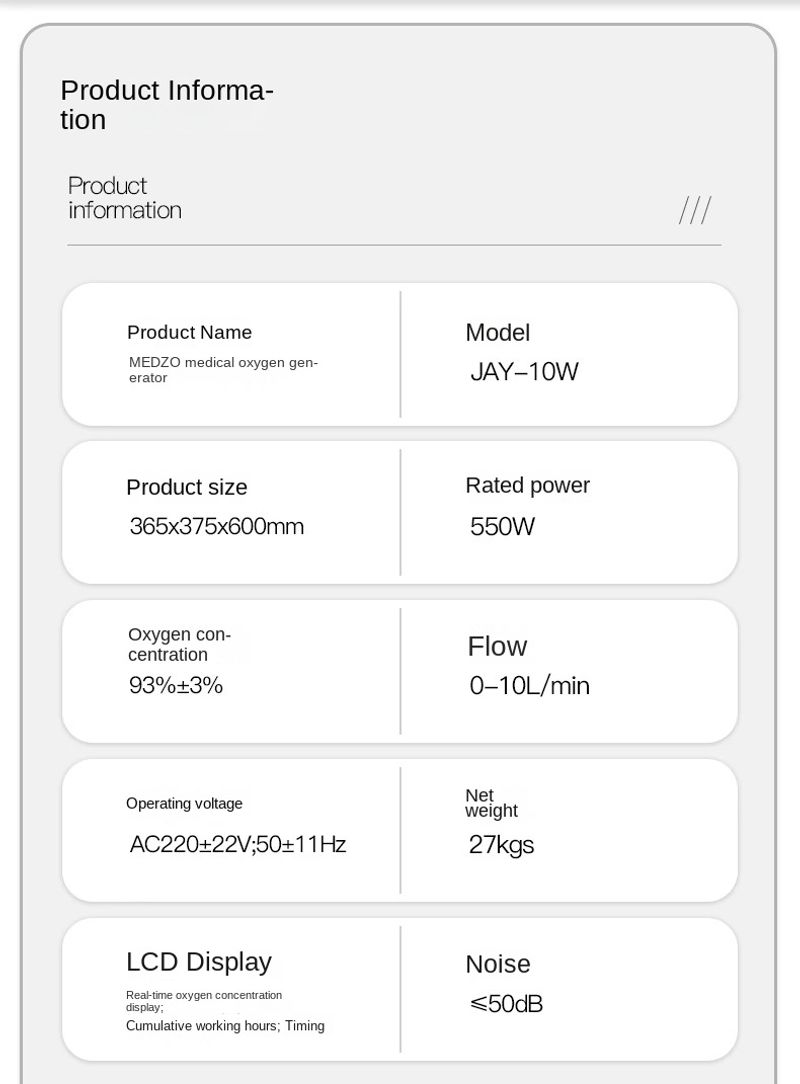
Task: Select the 550W power value
Action: click(502, 526)
